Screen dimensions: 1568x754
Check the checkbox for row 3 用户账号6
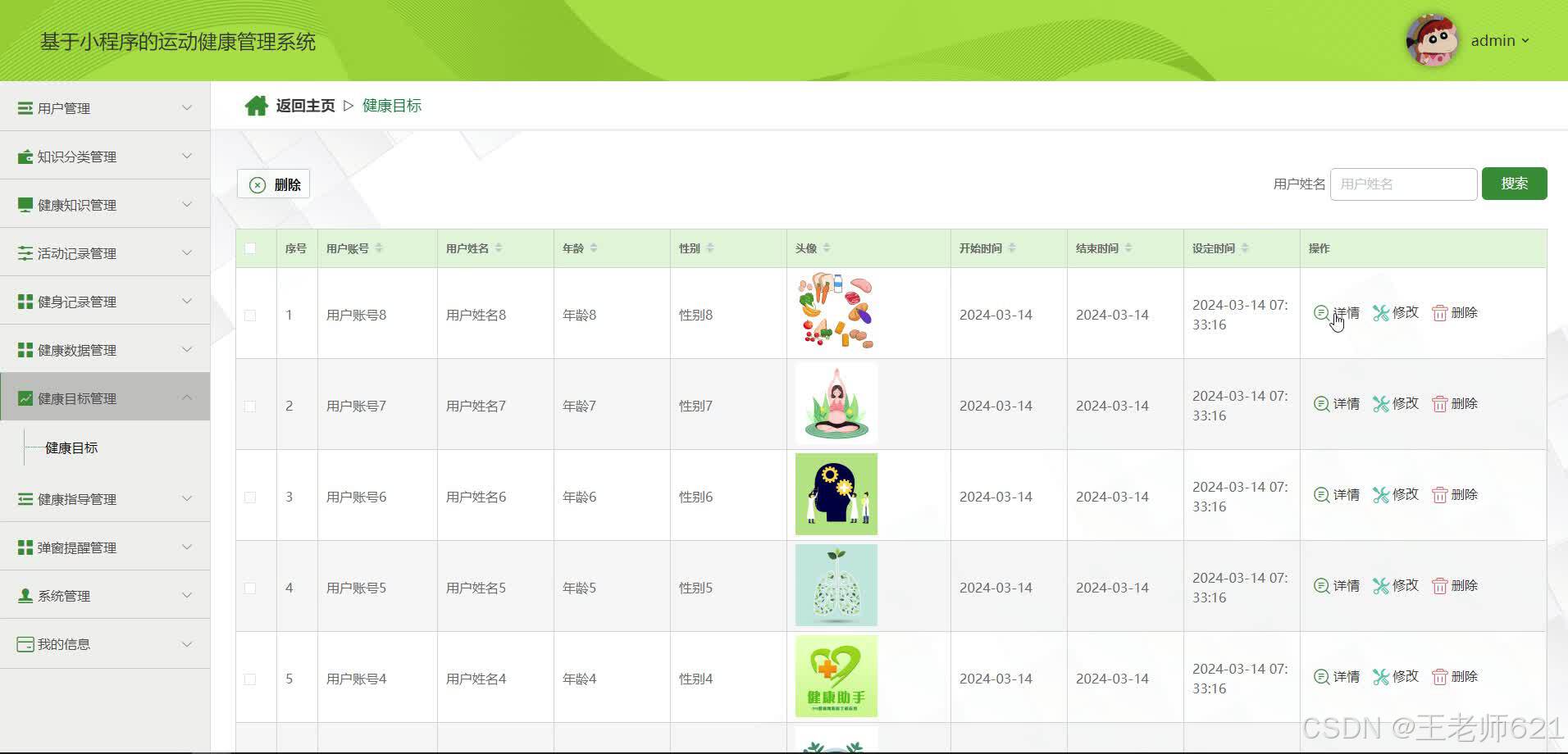coord(250,497)
